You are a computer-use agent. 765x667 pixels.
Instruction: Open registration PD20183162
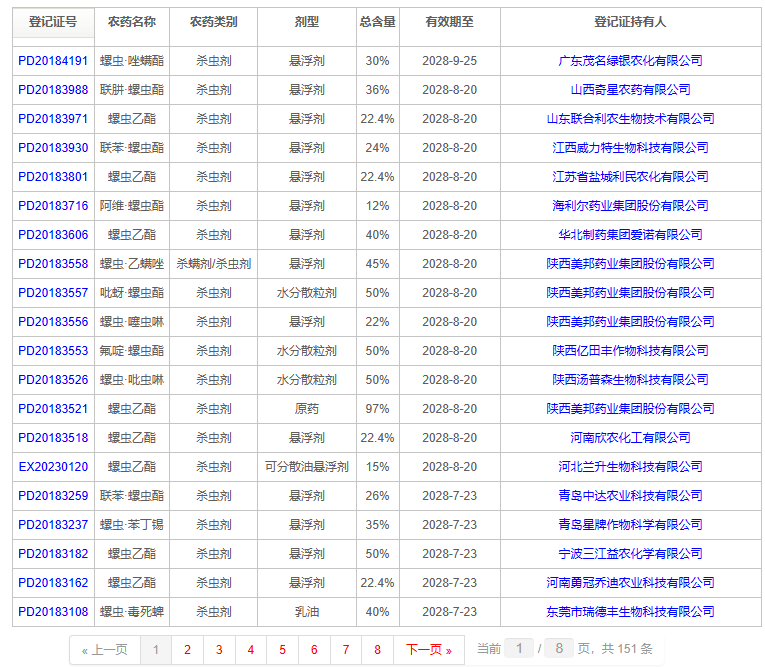coord(53,583)
